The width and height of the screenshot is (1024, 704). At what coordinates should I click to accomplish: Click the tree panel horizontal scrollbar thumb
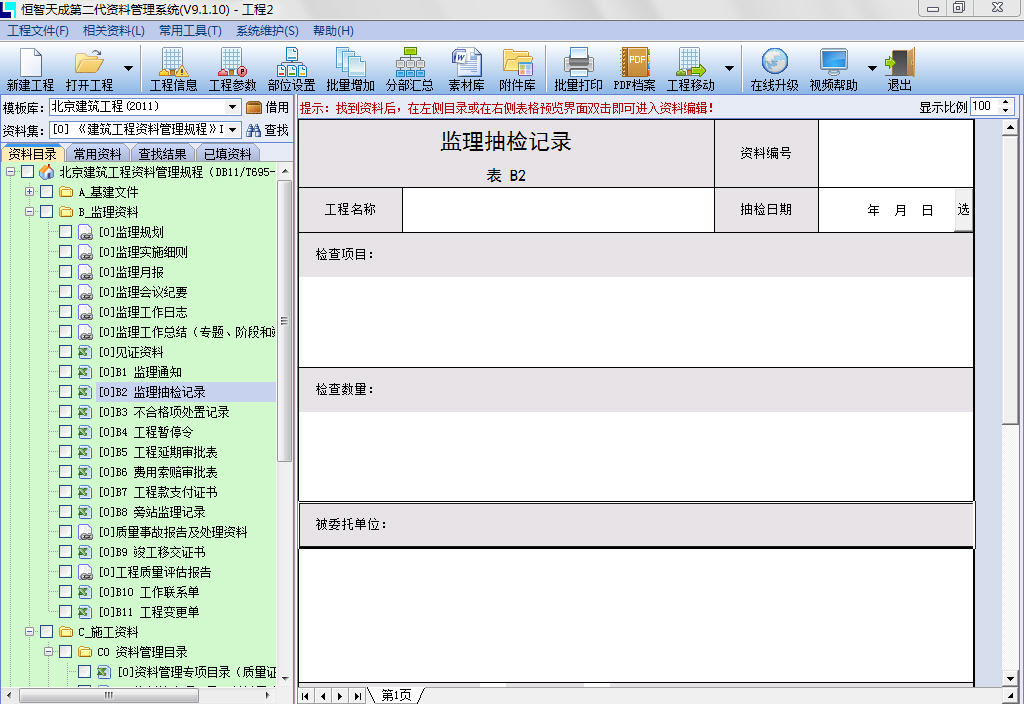(108, 696)
